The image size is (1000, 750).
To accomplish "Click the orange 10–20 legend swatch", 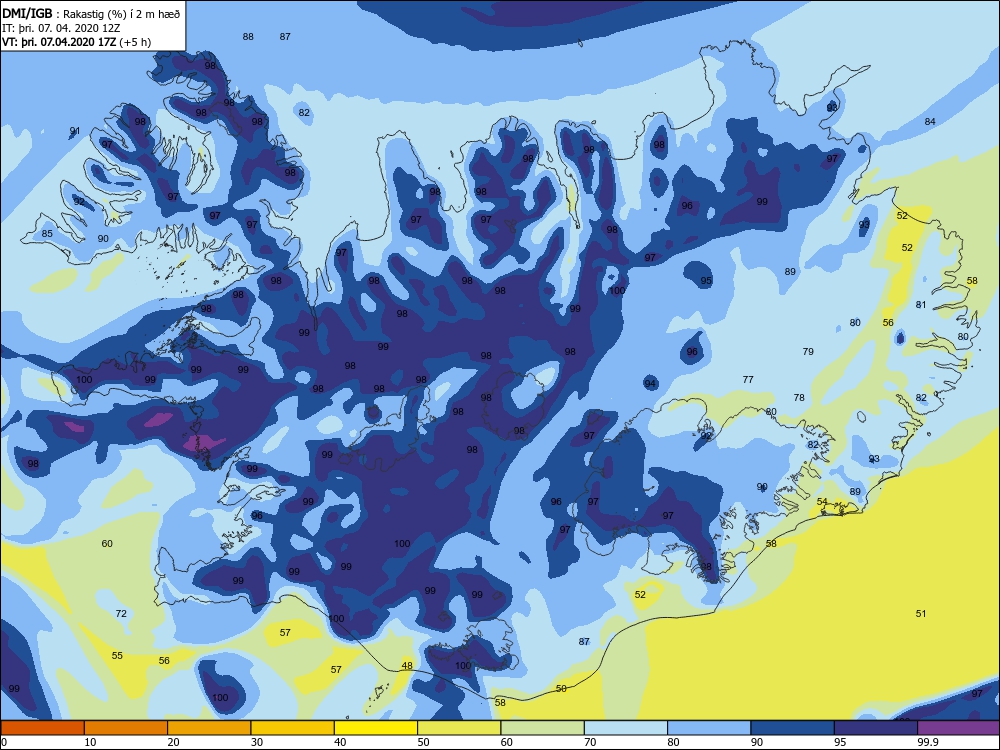I will click(x=126, y=728).
